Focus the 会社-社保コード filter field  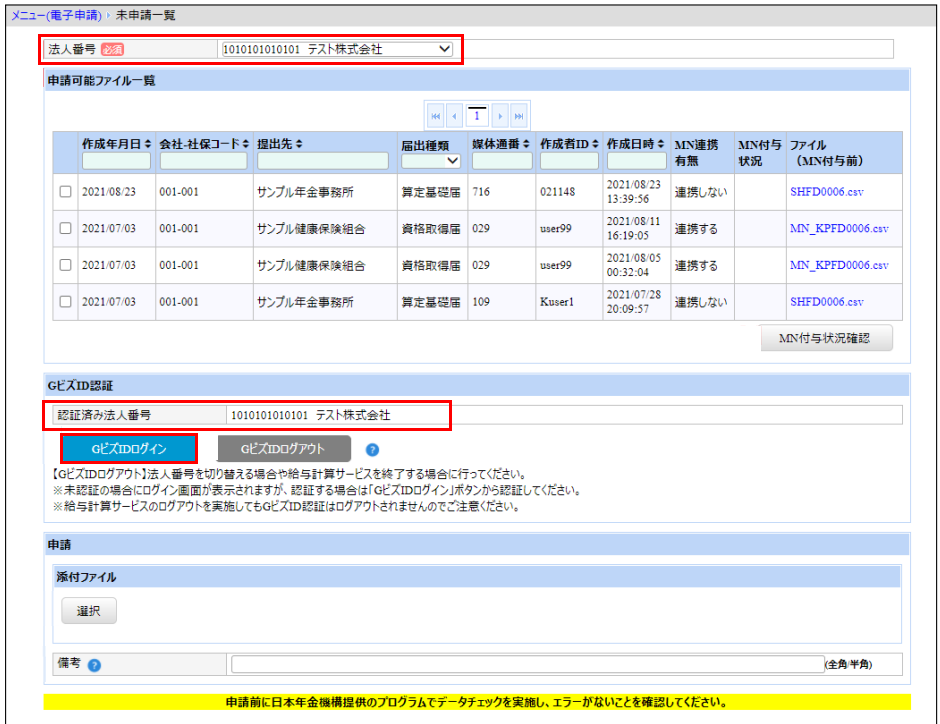204,161
